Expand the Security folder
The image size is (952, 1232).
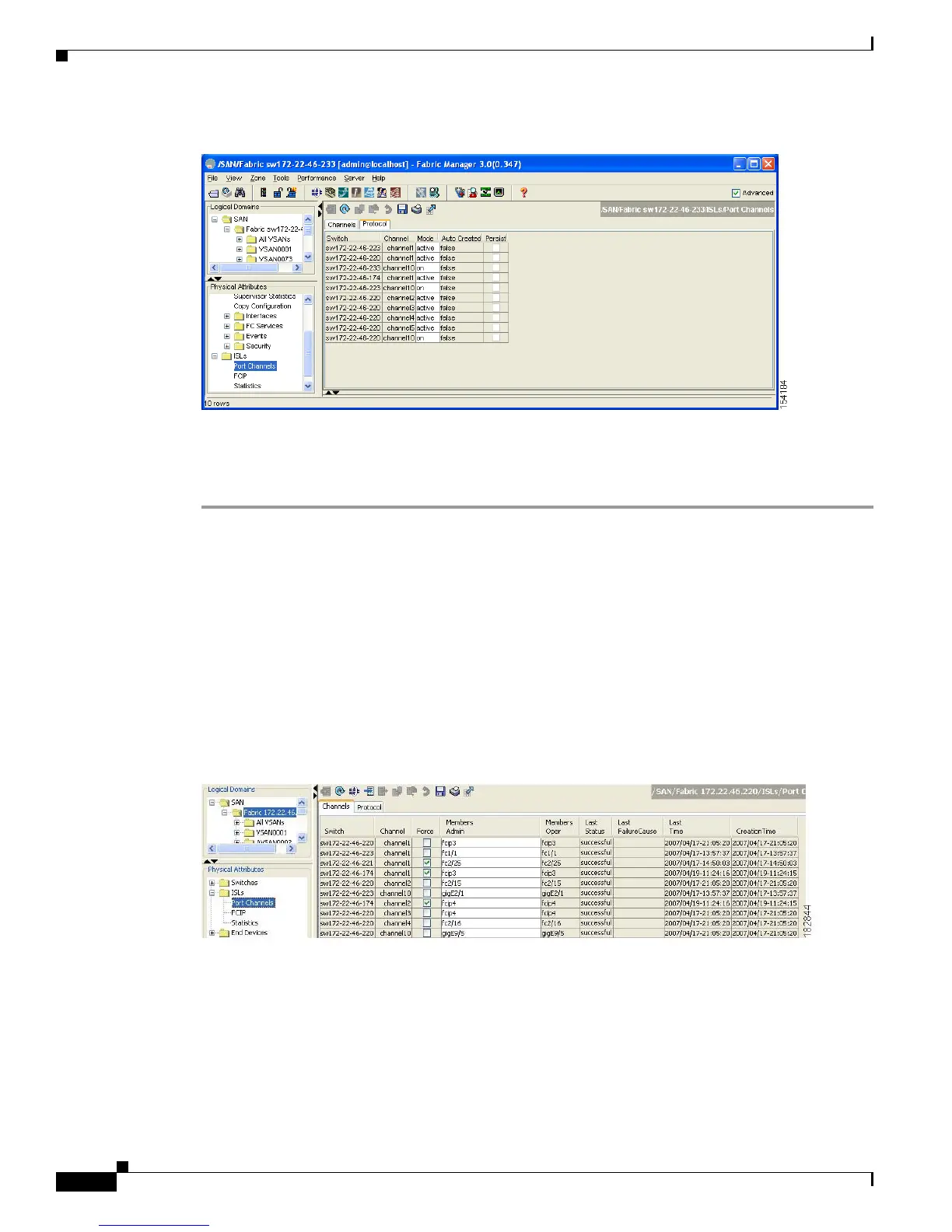click(227, 347)
